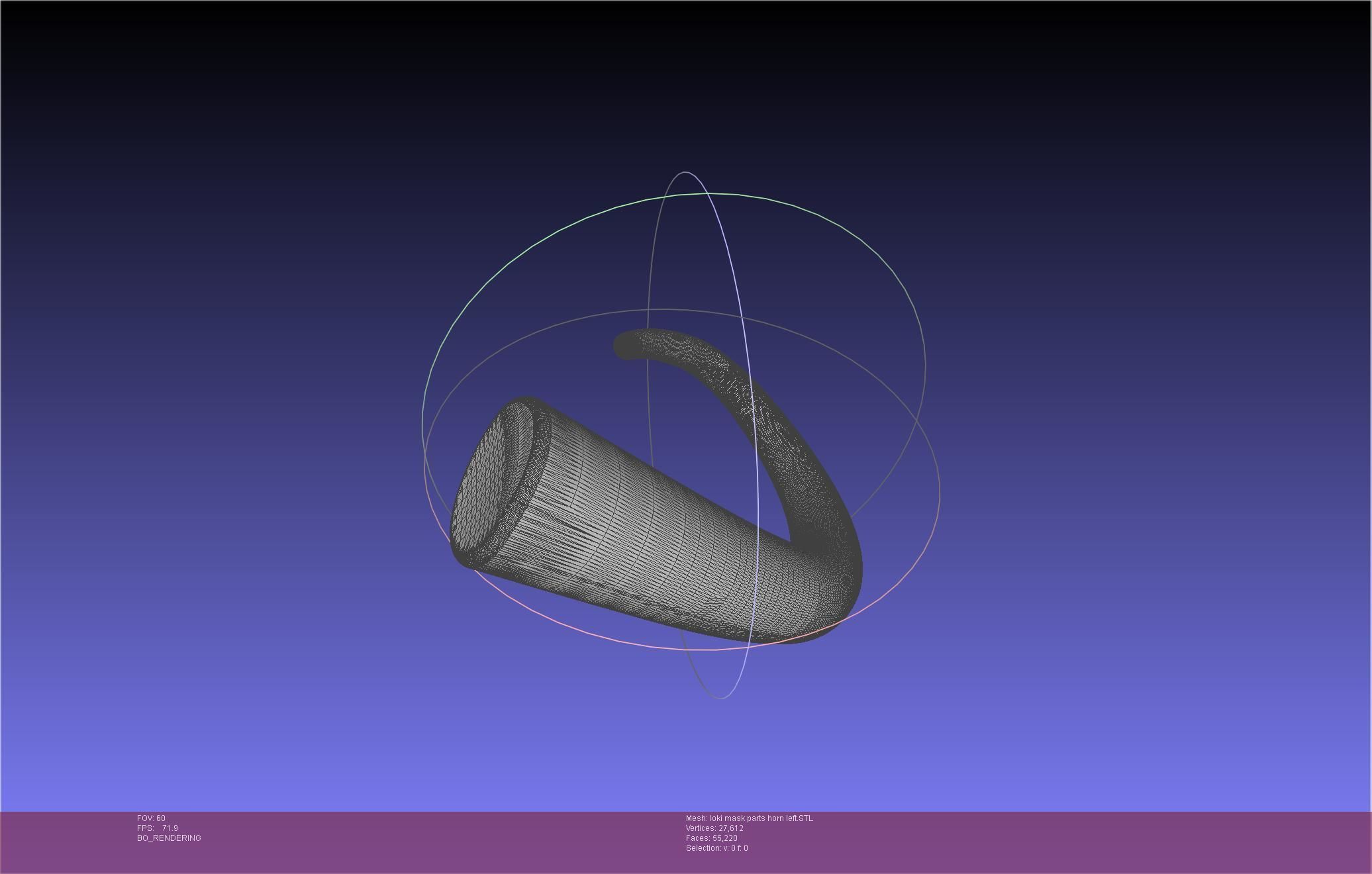Click the curled tip of the horn mesh

tap(626, 345)
